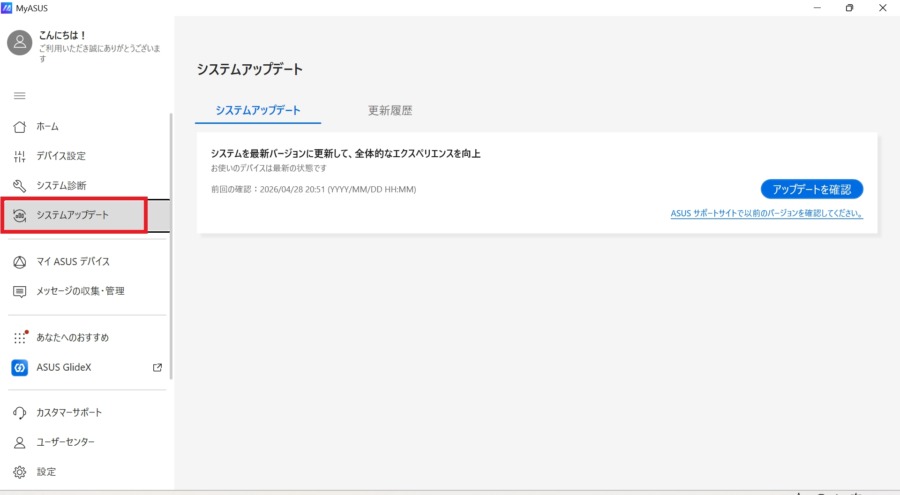
Task: Click the System Diagnosis wrench icon
Action: tap(19, 186)
